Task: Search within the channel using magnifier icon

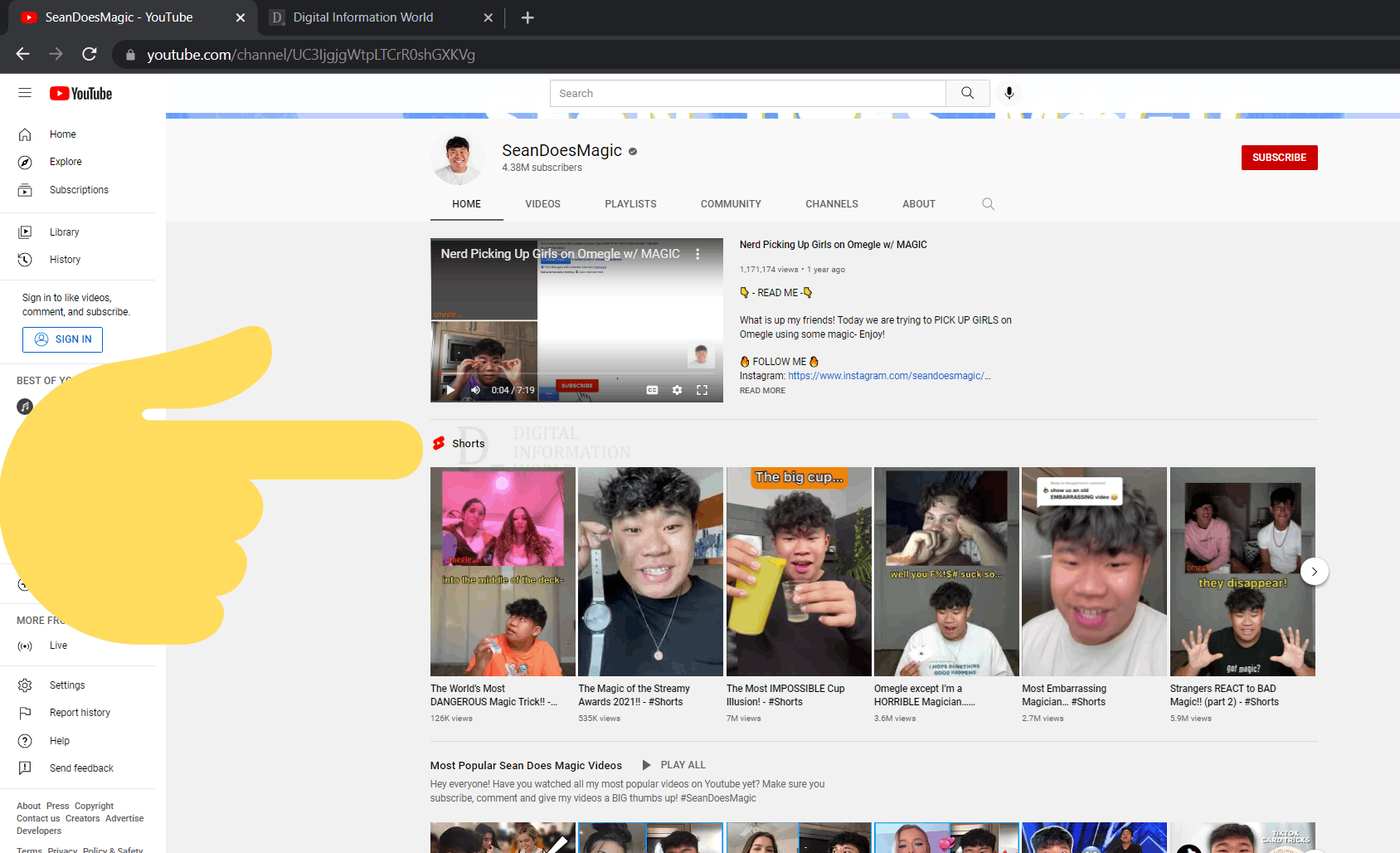Action: [988, 204]
